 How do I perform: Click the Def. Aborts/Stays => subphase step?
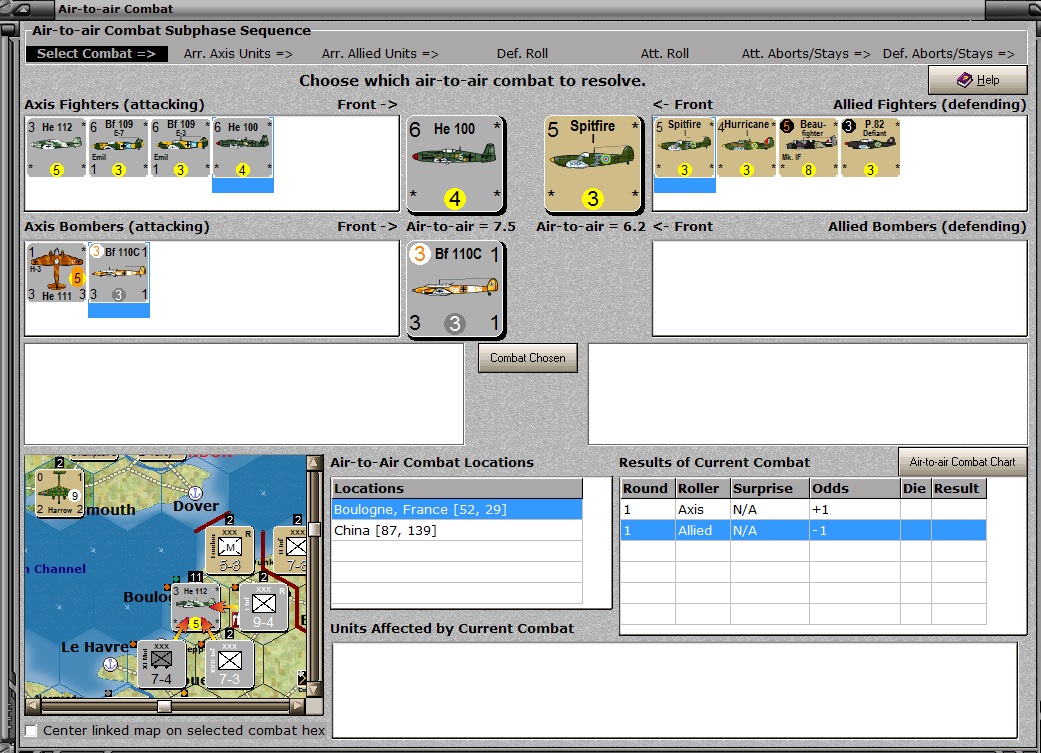[x=949, y=54]
